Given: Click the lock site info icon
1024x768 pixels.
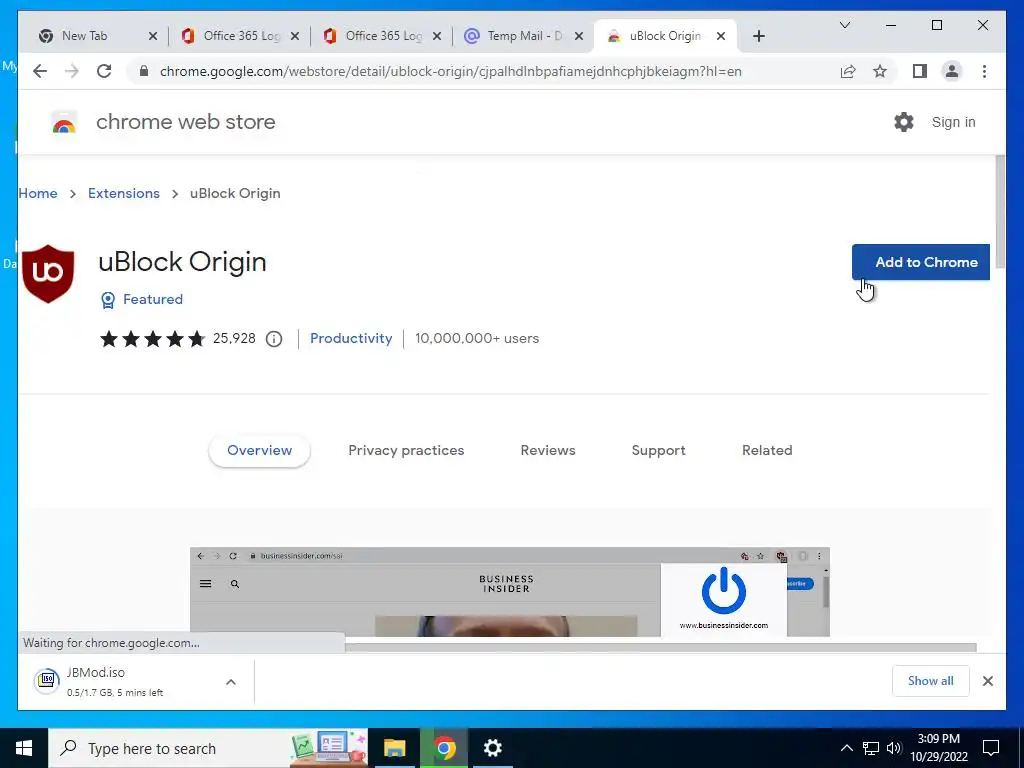Looking at the screenshot, I should 144,71.
